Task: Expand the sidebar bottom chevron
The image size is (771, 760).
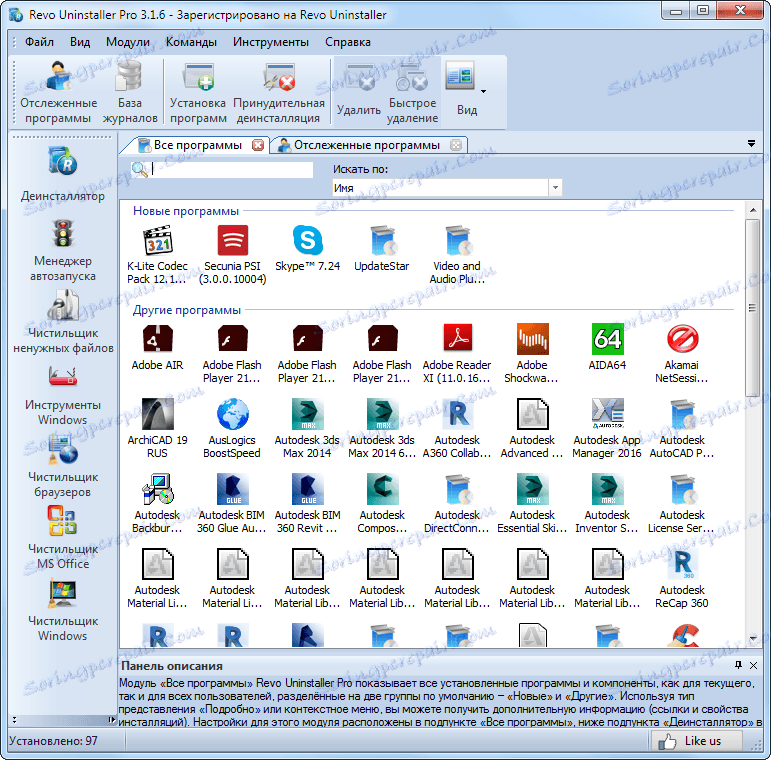Action: [x=14, y=720]
